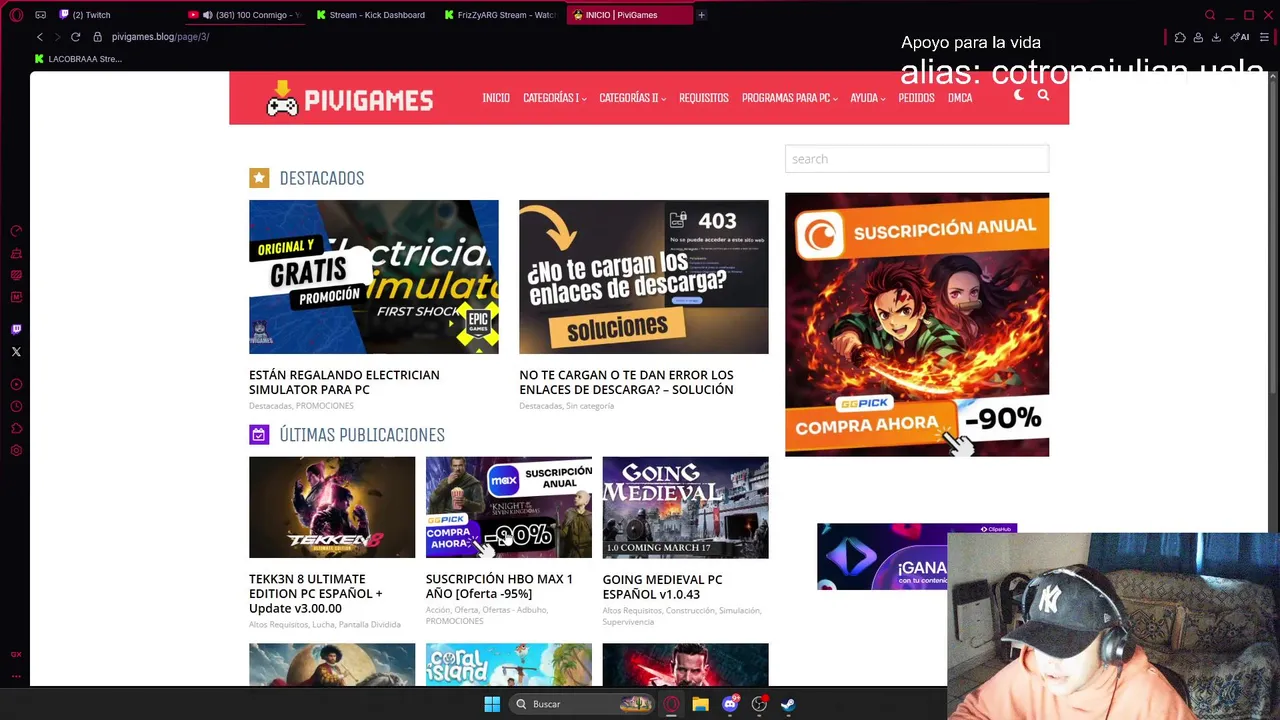Open the Suscripción HBO Max 1 año post title
The height and width of the screenshot is (720, 1280).
click(x=499, y=586)
